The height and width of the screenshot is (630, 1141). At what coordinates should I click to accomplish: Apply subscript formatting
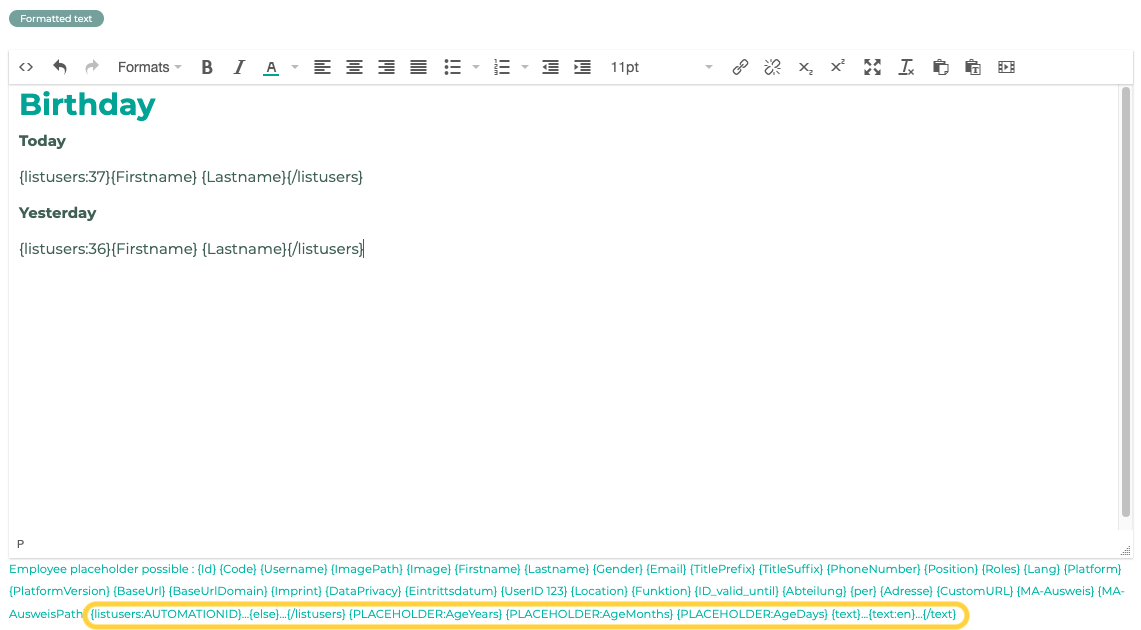click(805, 67)
